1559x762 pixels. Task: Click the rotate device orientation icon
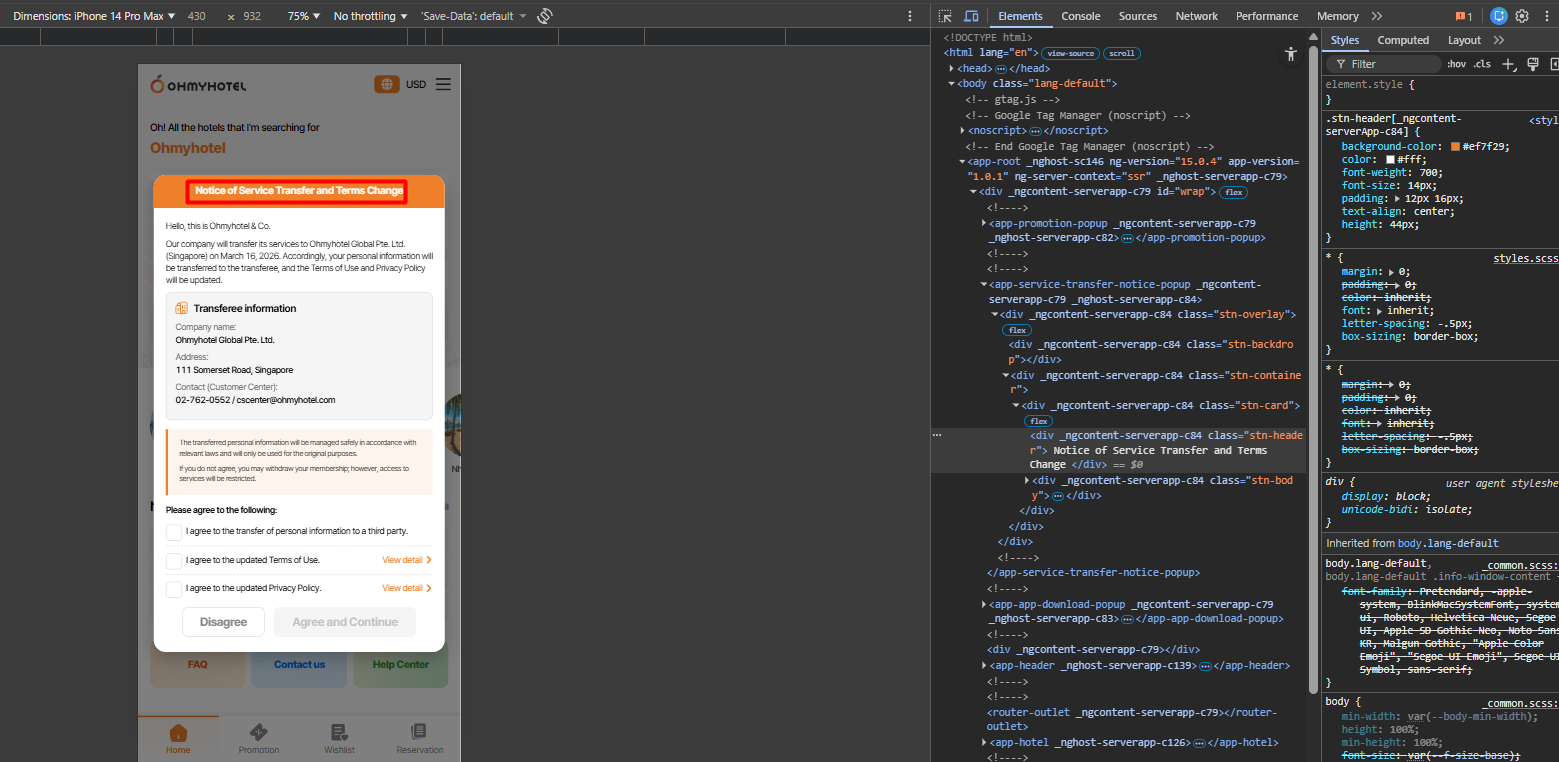click(x=545, y=16)
